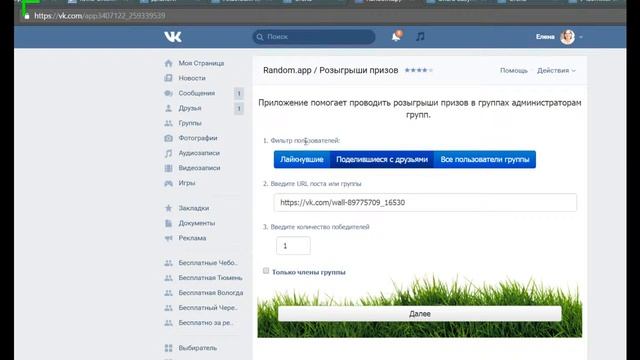This screenshot has height=360, width=640.
Task: Open notifications bell icon
Action: coord(396,37)
